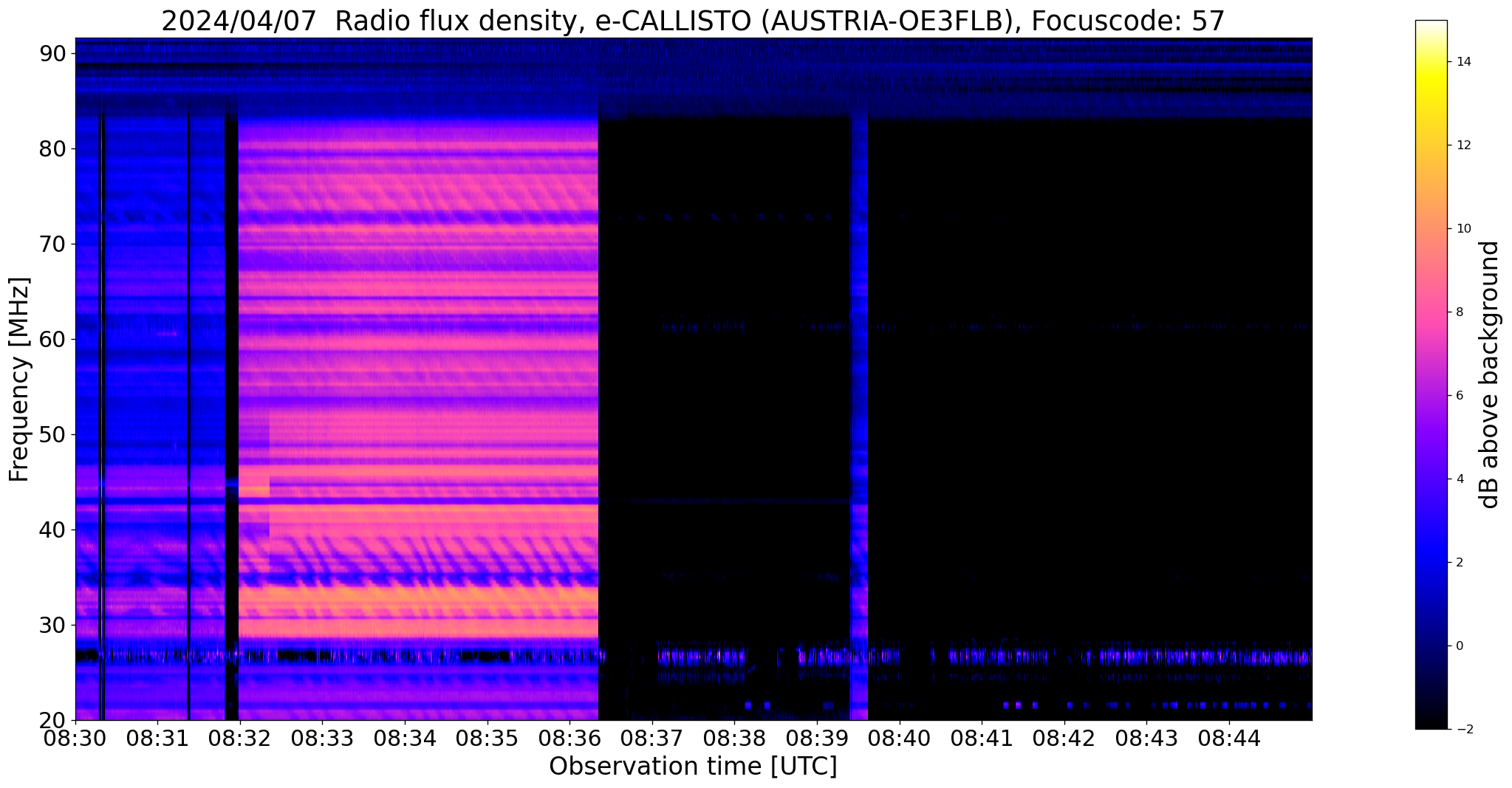Click the 08:30 time tick label
This screenshot has width=1512, height=788.
(x=75, y=738)
